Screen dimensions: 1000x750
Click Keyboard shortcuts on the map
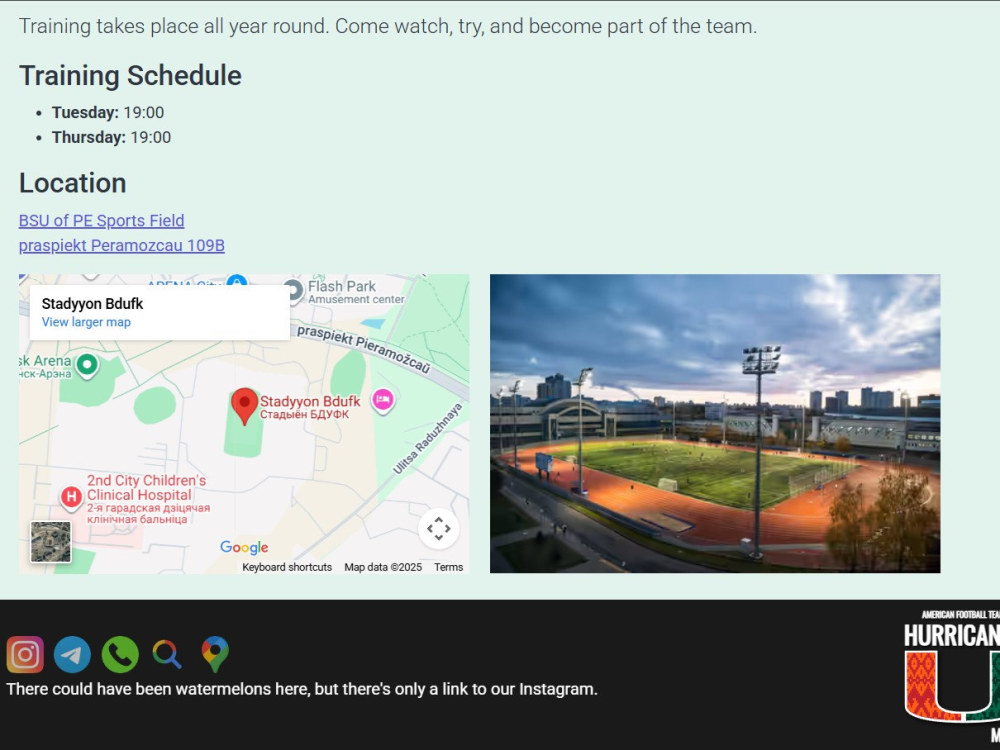click(x=287, y=567)
